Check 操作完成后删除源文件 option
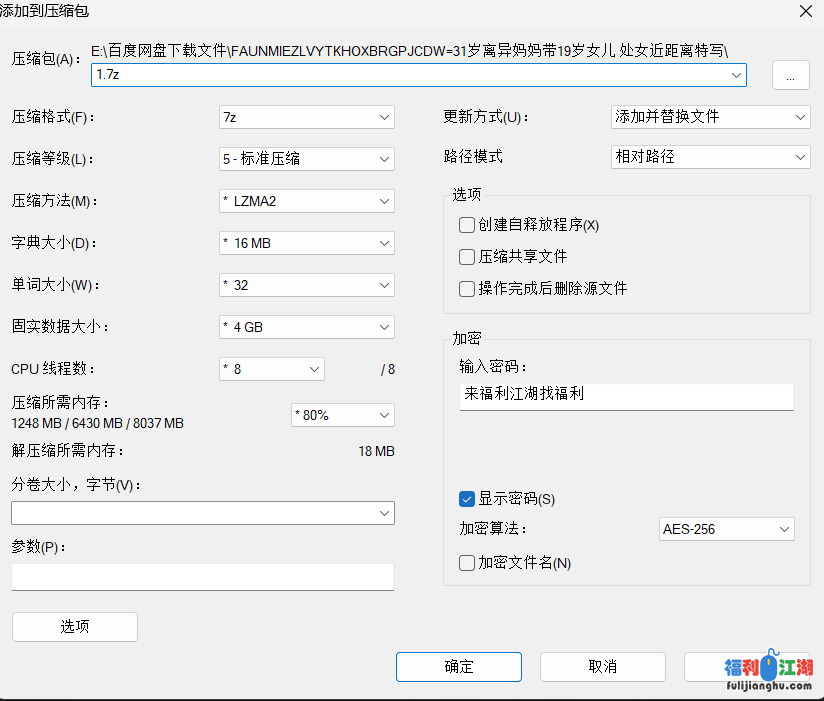Image resolution: width=824 pixels, height=701 pixels. tap(467, 289)
